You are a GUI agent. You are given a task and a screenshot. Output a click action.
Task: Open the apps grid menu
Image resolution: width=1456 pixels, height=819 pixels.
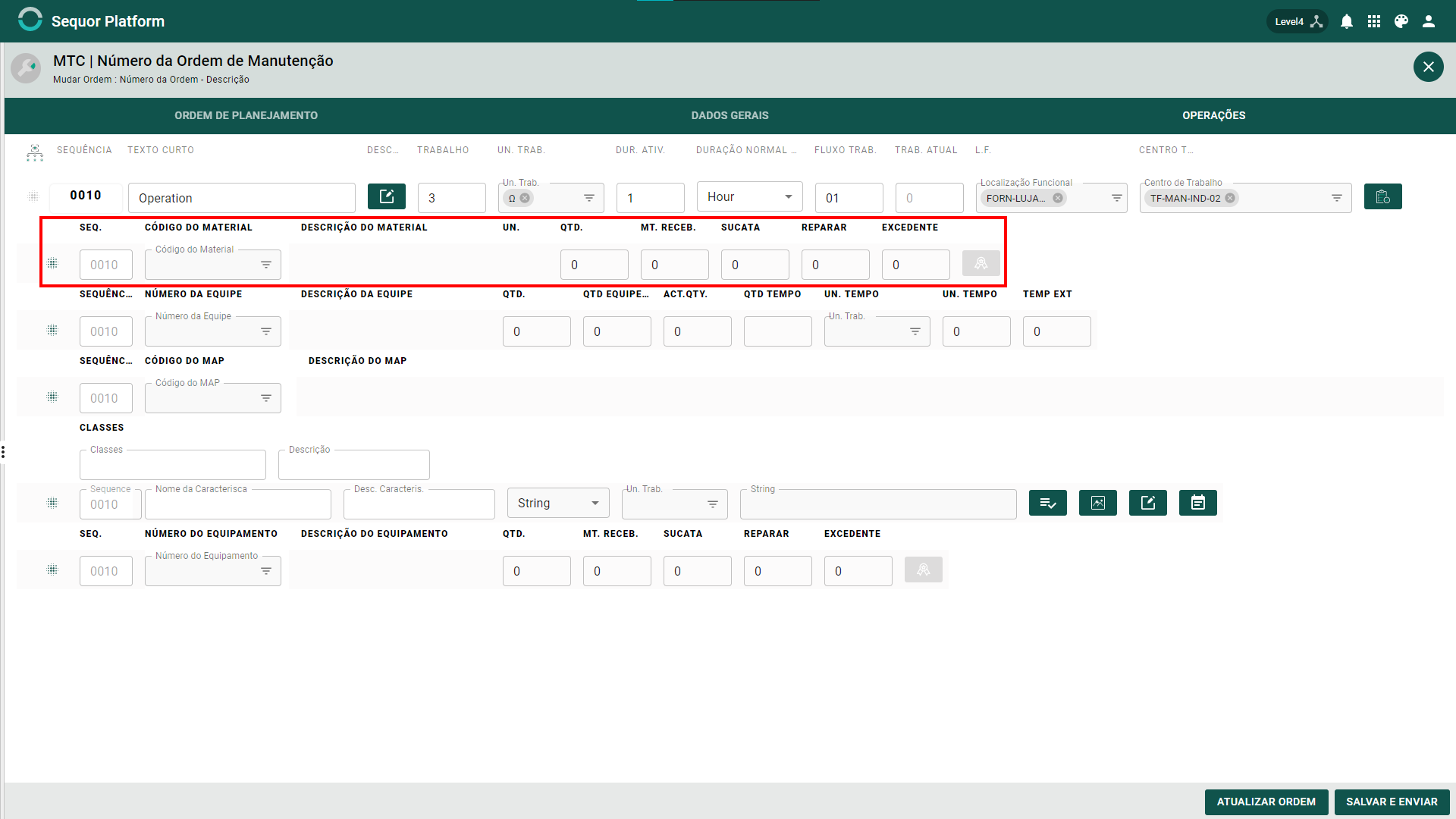1374,21
